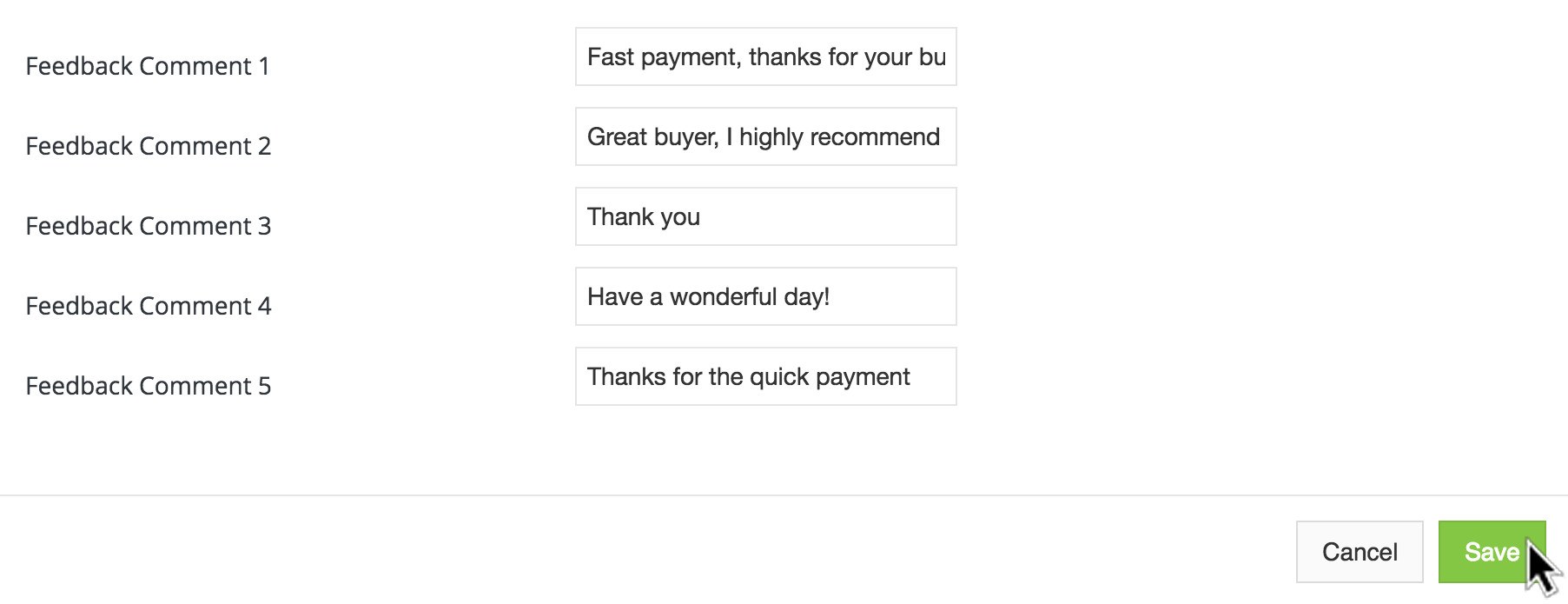Click the 'Feedback Comment 3' label
Viewport: 1568px width, 604px height.
(x=149, y=226)
